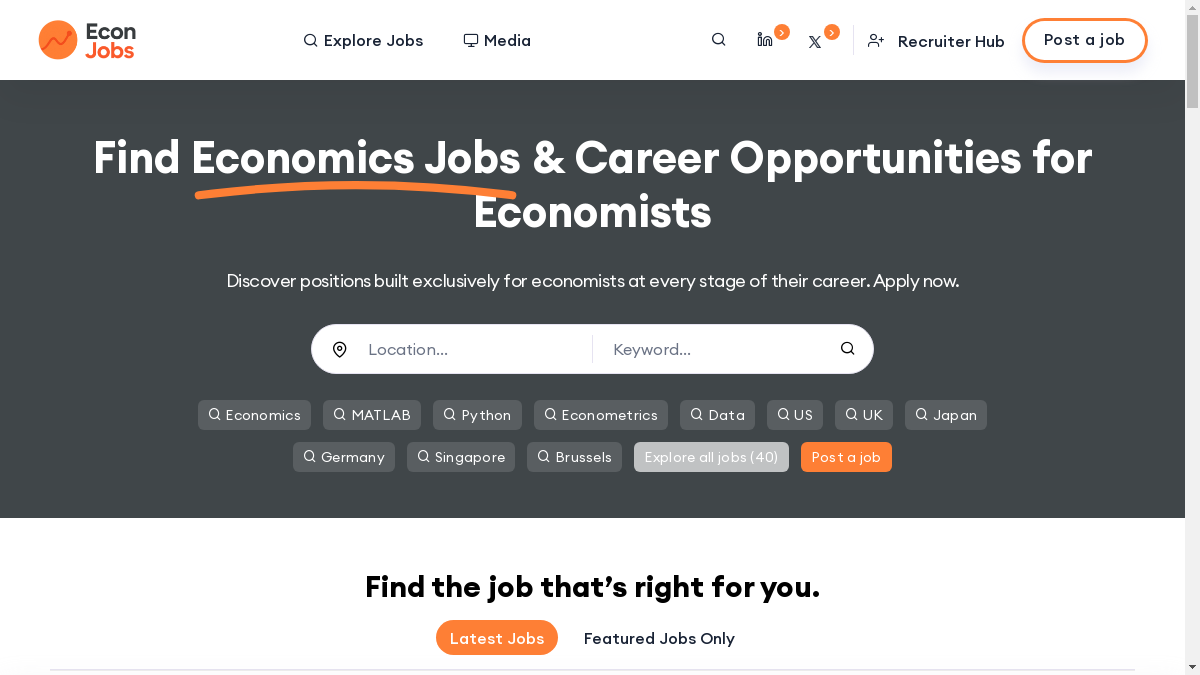This screenshot has width=1200, height=675.
Task: Choose the Singapore quick search tag
Action: [x=461, y=457]
